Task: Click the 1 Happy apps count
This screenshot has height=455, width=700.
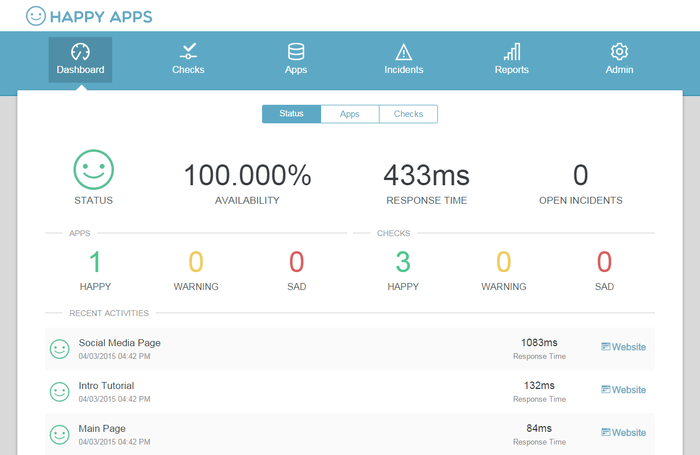Action: [x=95, y=262]
